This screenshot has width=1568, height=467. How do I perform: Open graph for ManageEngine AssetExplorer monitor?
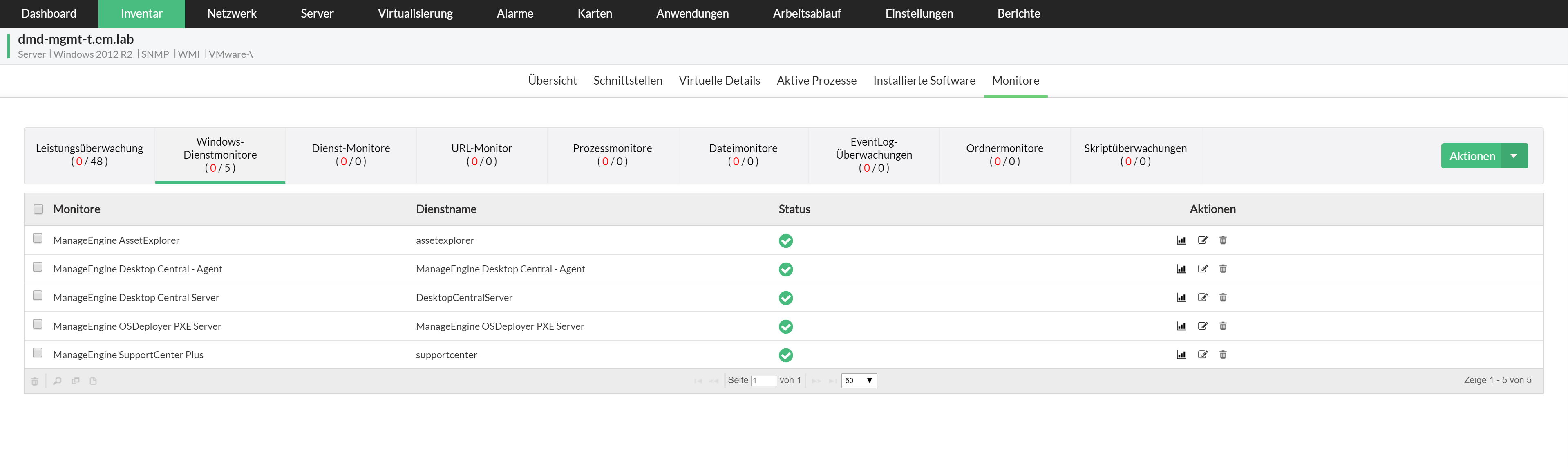pyautogui.click(x=1181, y=240)
